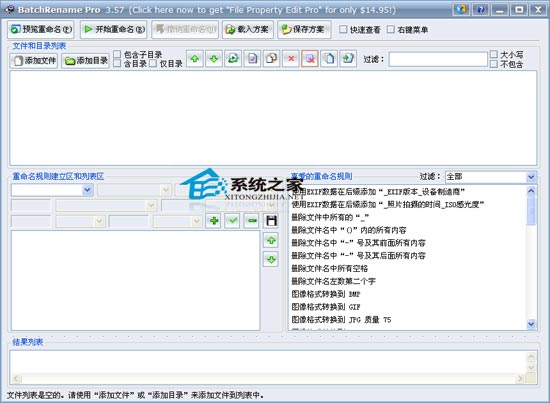Toggle 右键菜单 context menu checkbox
This screenshot has width=550, height=403.
pos(391,29)
